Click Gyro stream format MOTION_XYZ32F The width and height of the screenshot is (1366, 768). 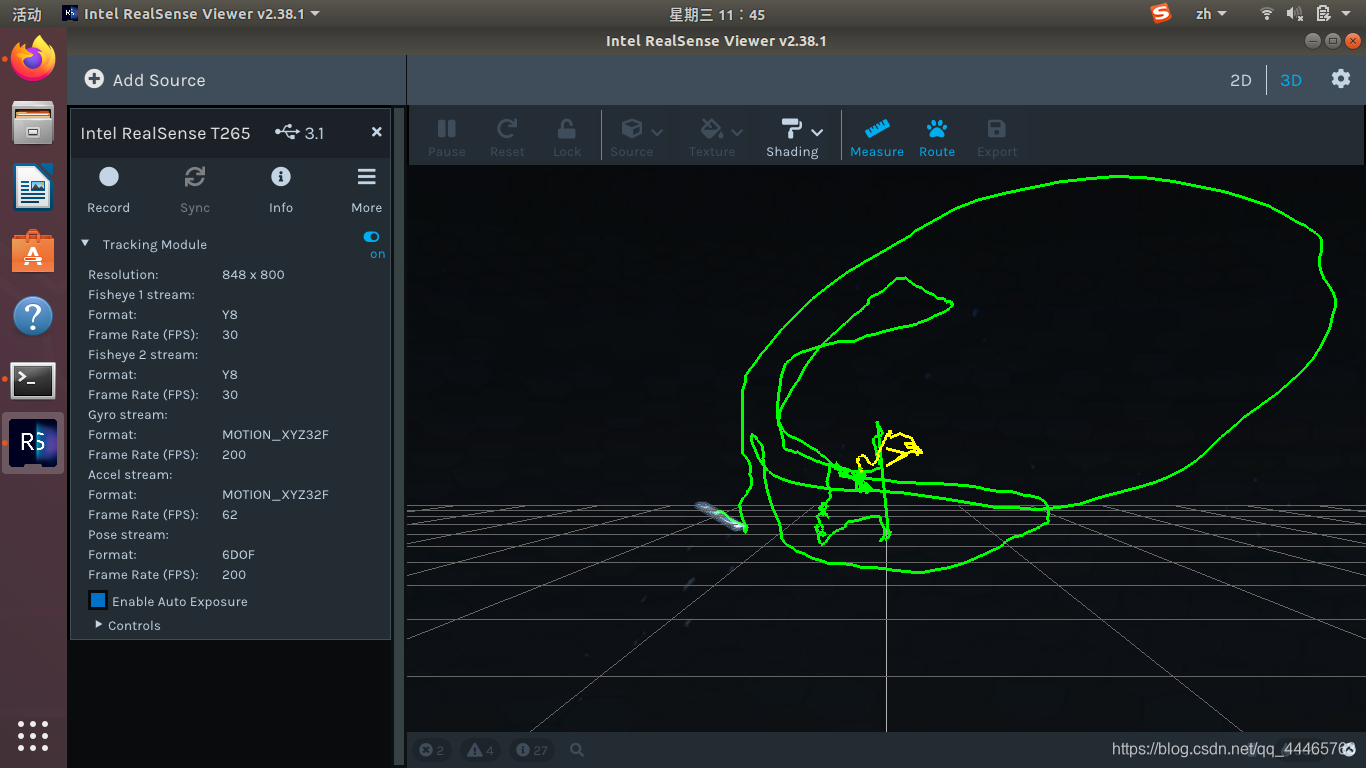tap(275, 434)
